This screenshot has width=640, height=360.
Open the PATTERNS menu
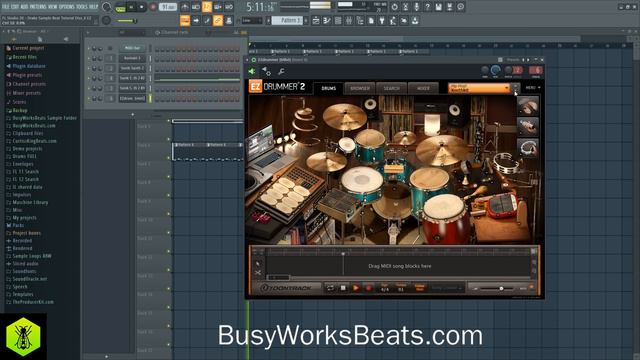(x=38, y=7)
